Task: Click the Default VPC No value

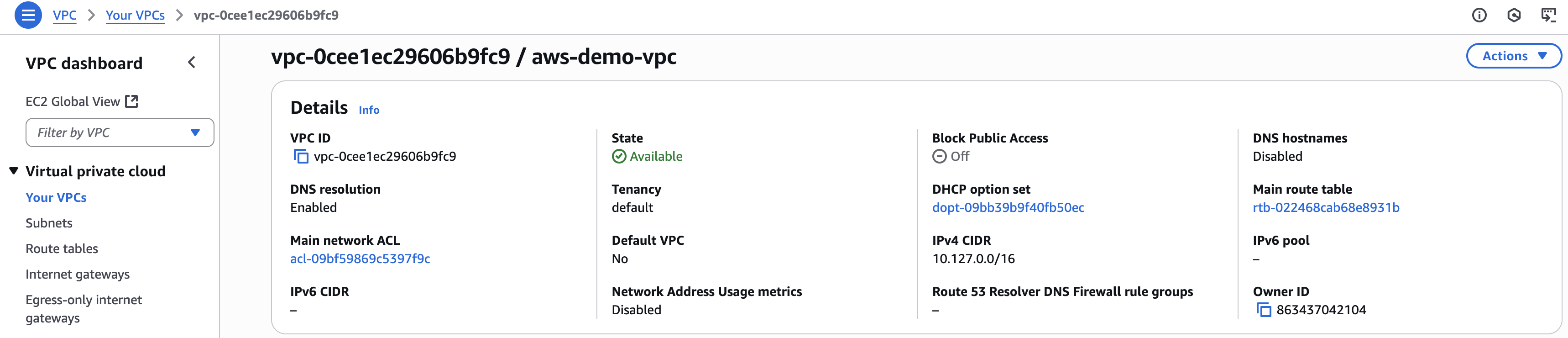Action: [620, 259]
